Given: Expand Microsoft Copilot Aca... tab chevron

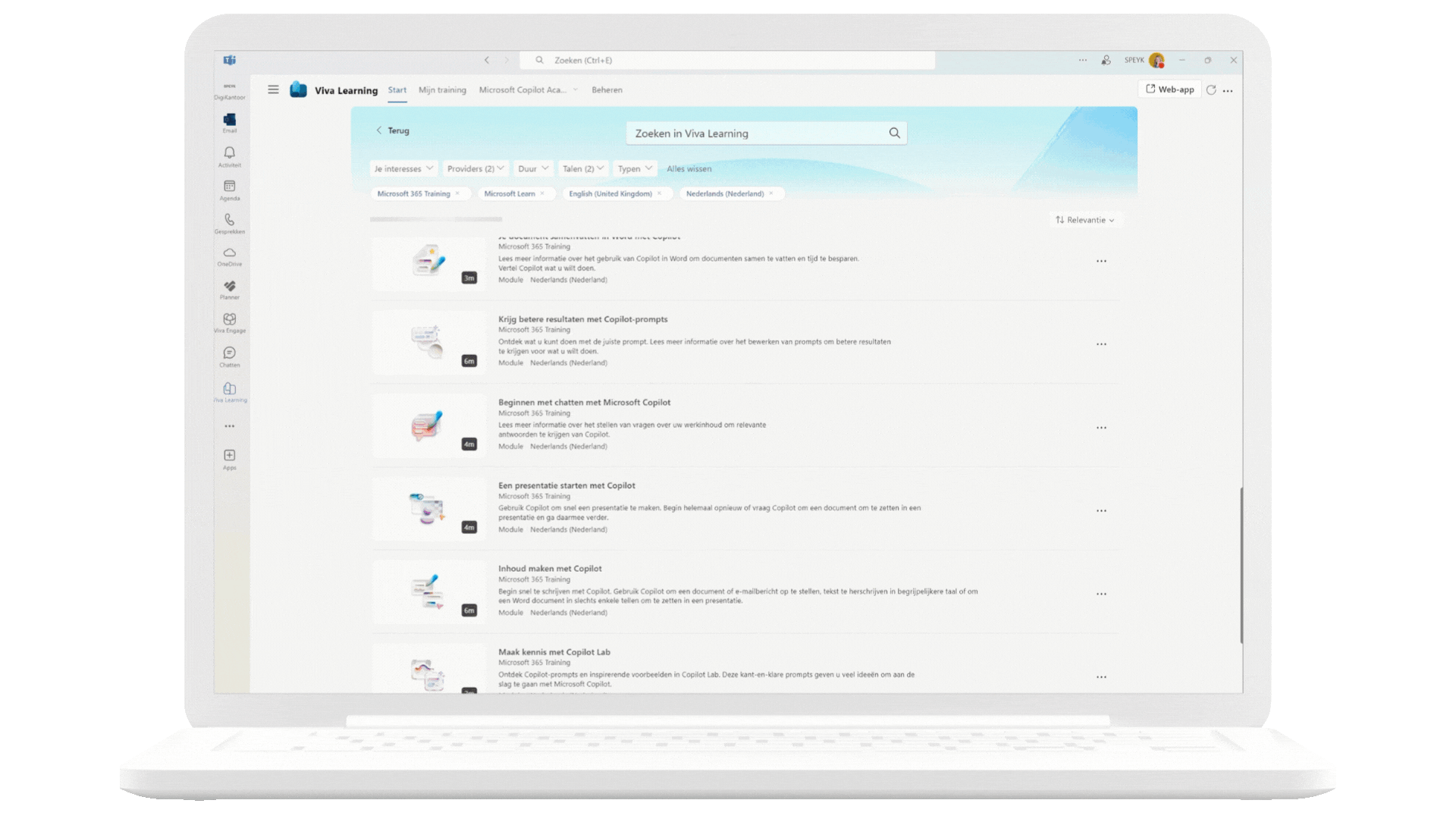Looking at the screenshot, I should coord(576,89).
